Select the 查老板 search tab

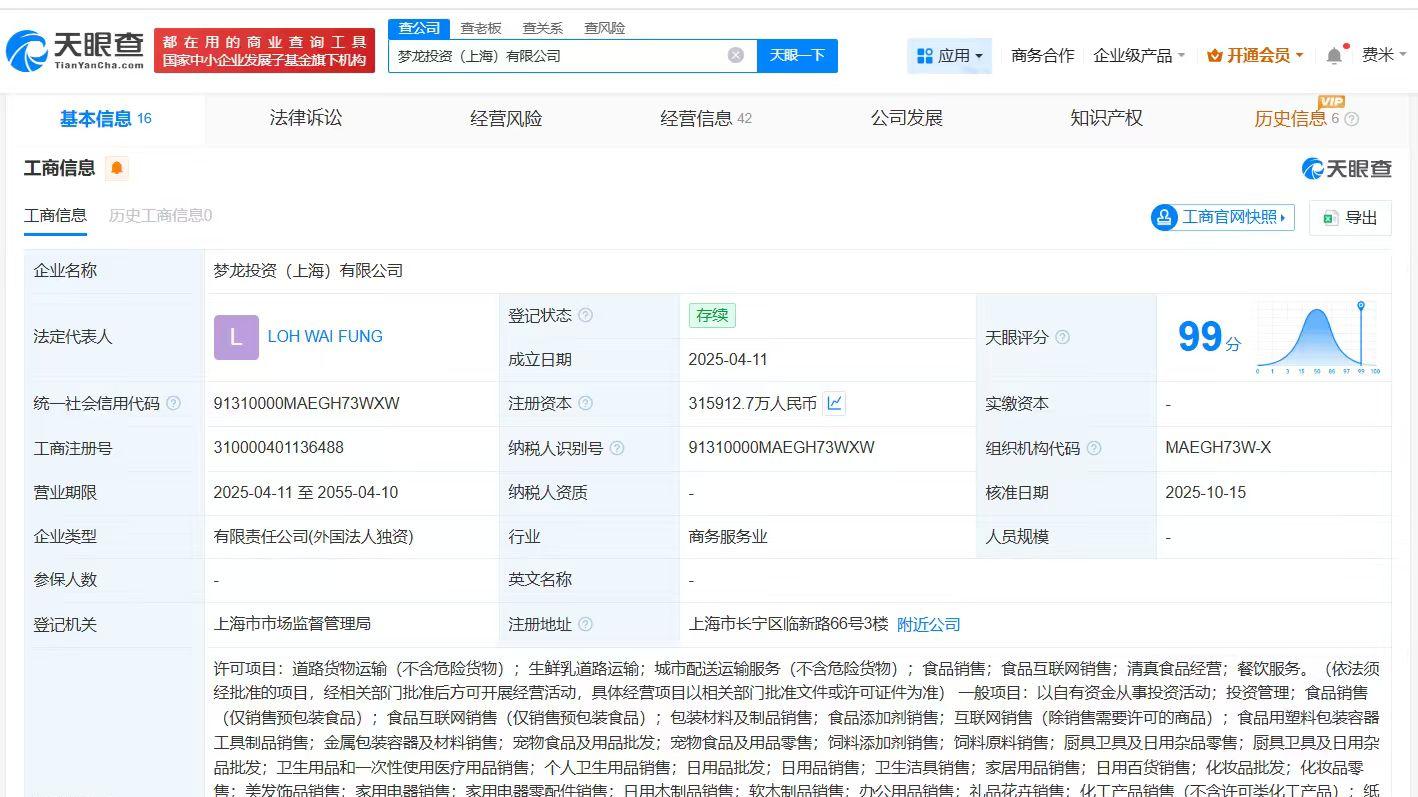click(481, 28)
